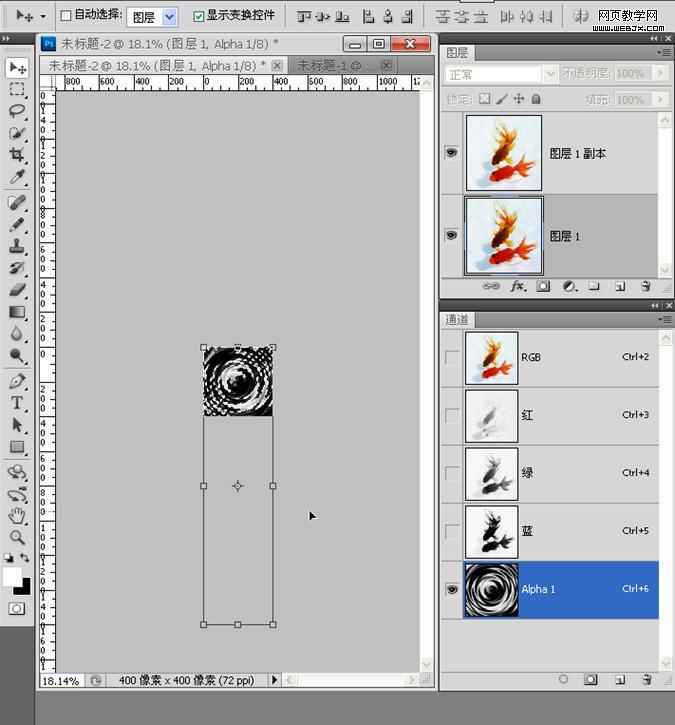Select the Move tool in toolbox
This screenshot has width=675, height=725.
(18, 68)
